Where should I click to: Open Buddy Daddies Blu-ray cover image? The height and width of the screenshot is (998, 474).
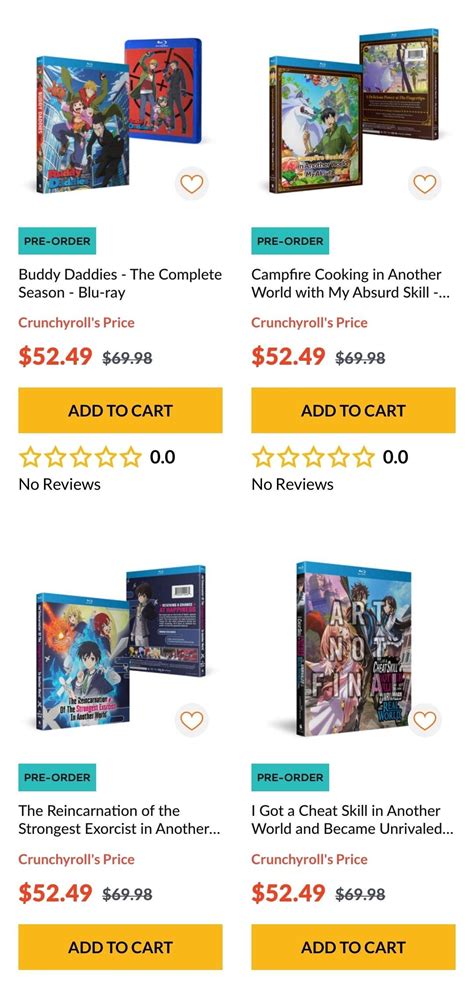[120, 116]
